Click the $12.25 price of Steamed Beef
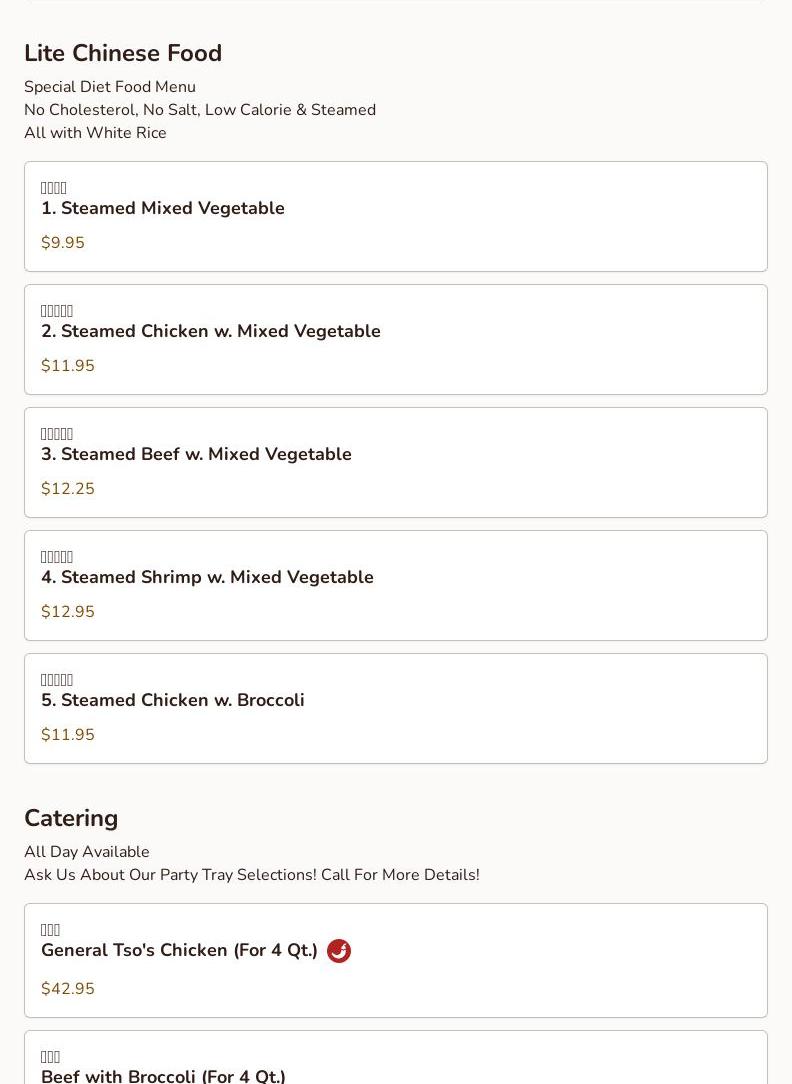This screenshot has height=1084, width=792. click(68, 489)
